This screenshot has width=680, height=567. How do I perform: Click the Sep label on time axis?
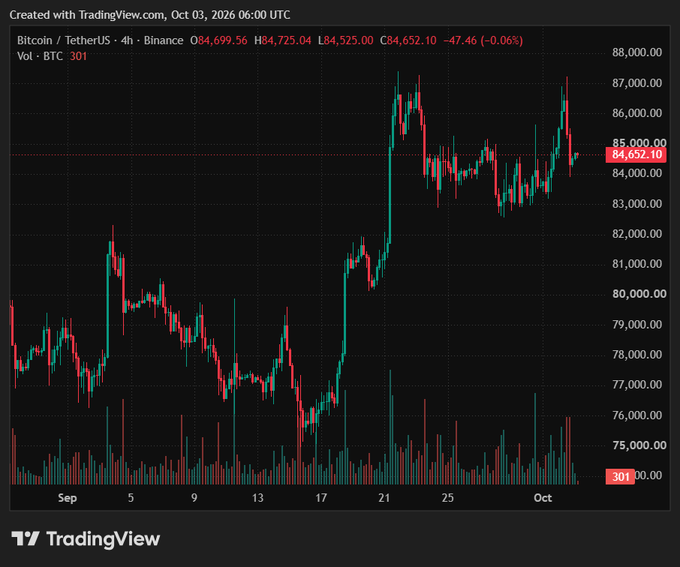coord(67,498)
